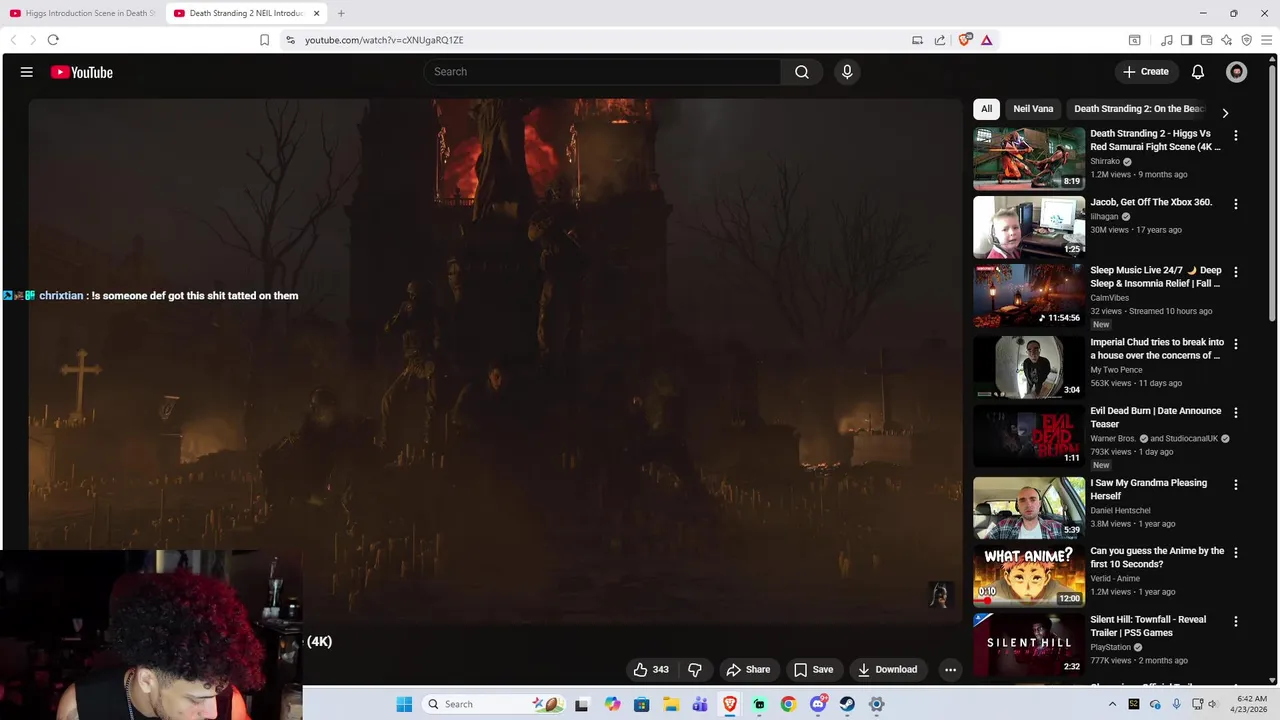The height and width of the screenshot is (720, 1280).
Task: Click the taskbar volume speaker icon
Action: tap(1212, 704)
